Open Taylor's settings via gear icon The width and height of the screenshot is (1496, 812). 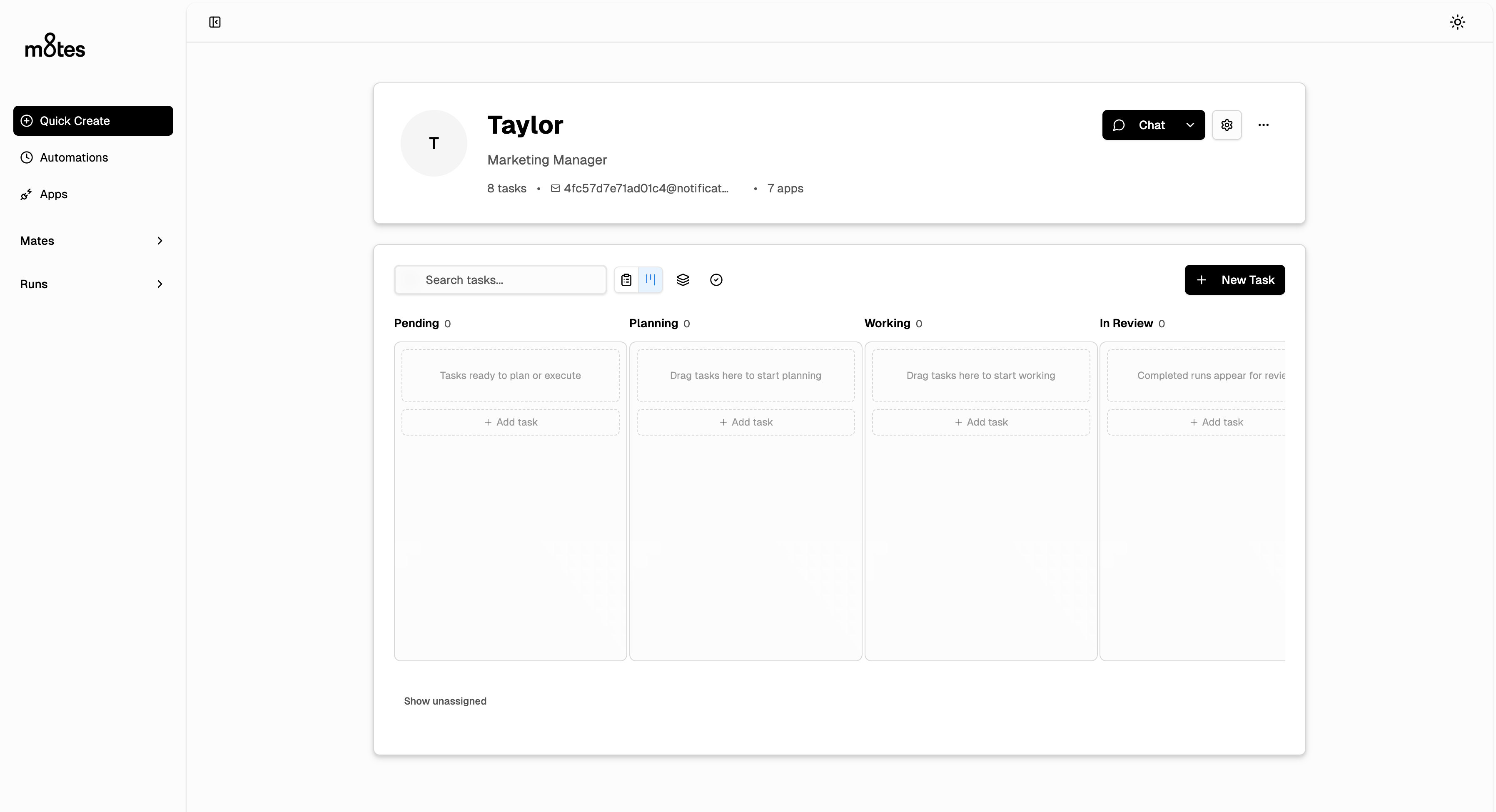point(1227,124)
